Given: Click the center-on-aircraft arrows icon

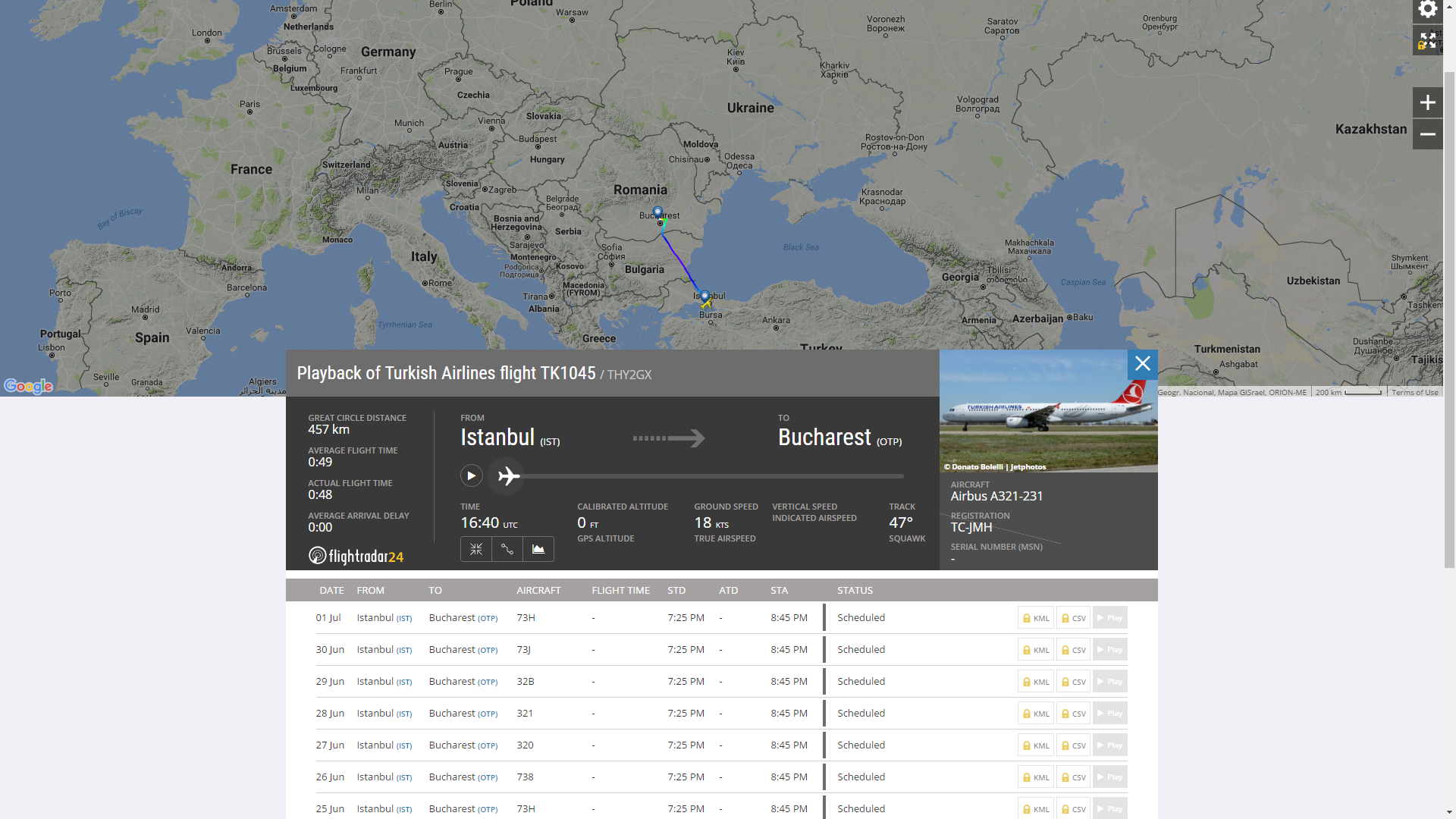Looking at the screenshot, I should click(476, 549).
